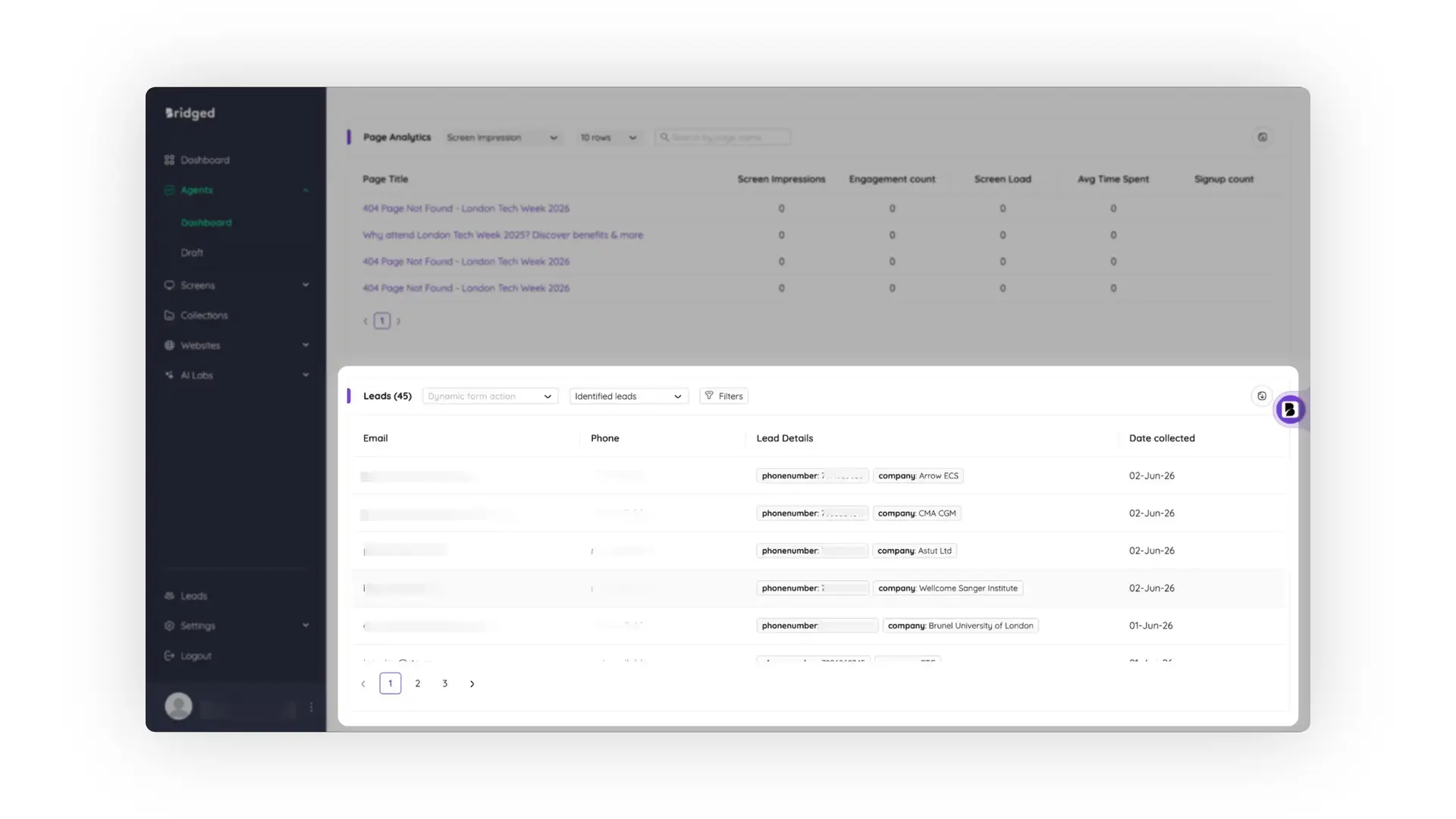Expand the Screens section
Viewport: 1456px width, 819px height.
(x=306, y=285)
